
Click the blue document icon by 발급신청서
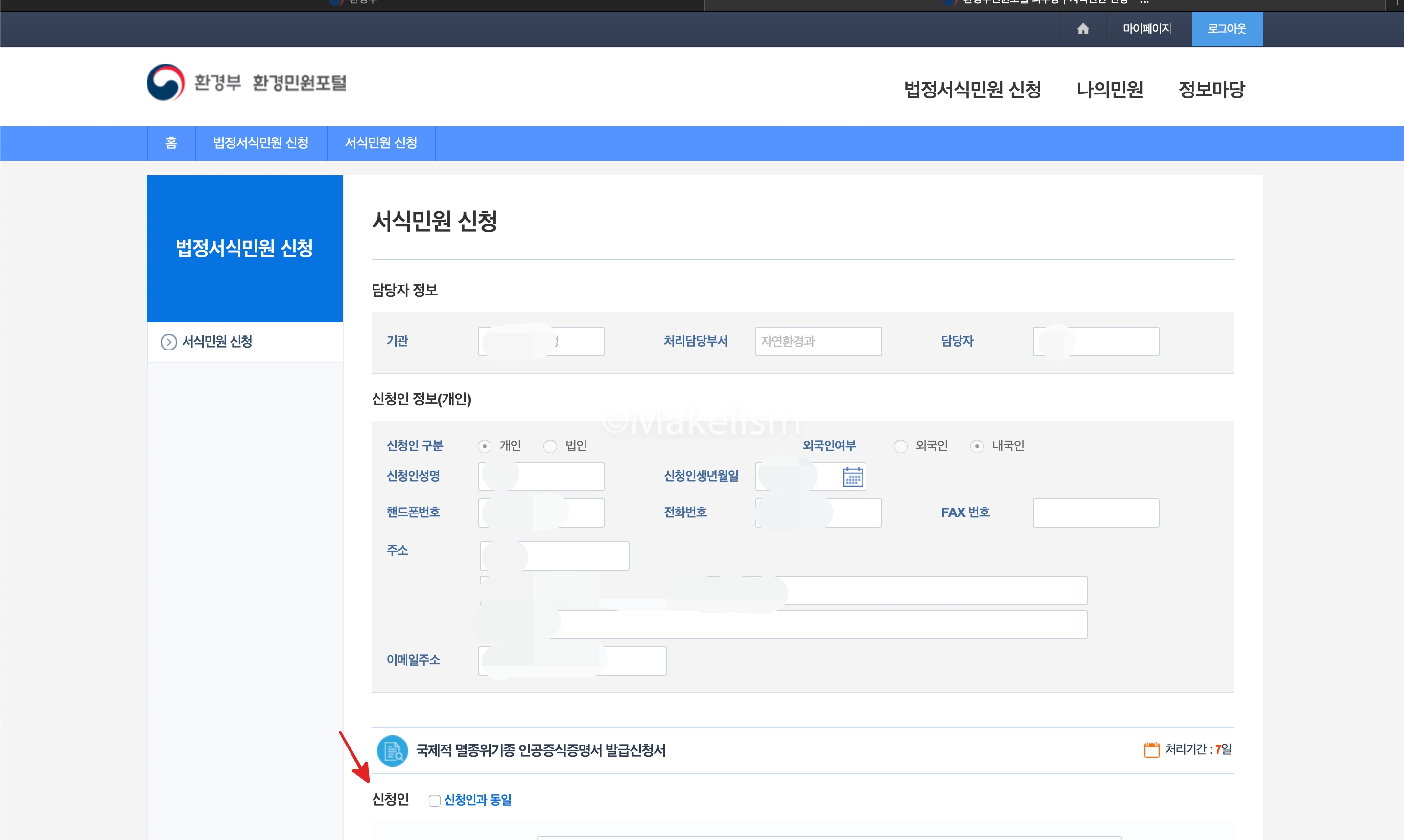click(392, 750)
